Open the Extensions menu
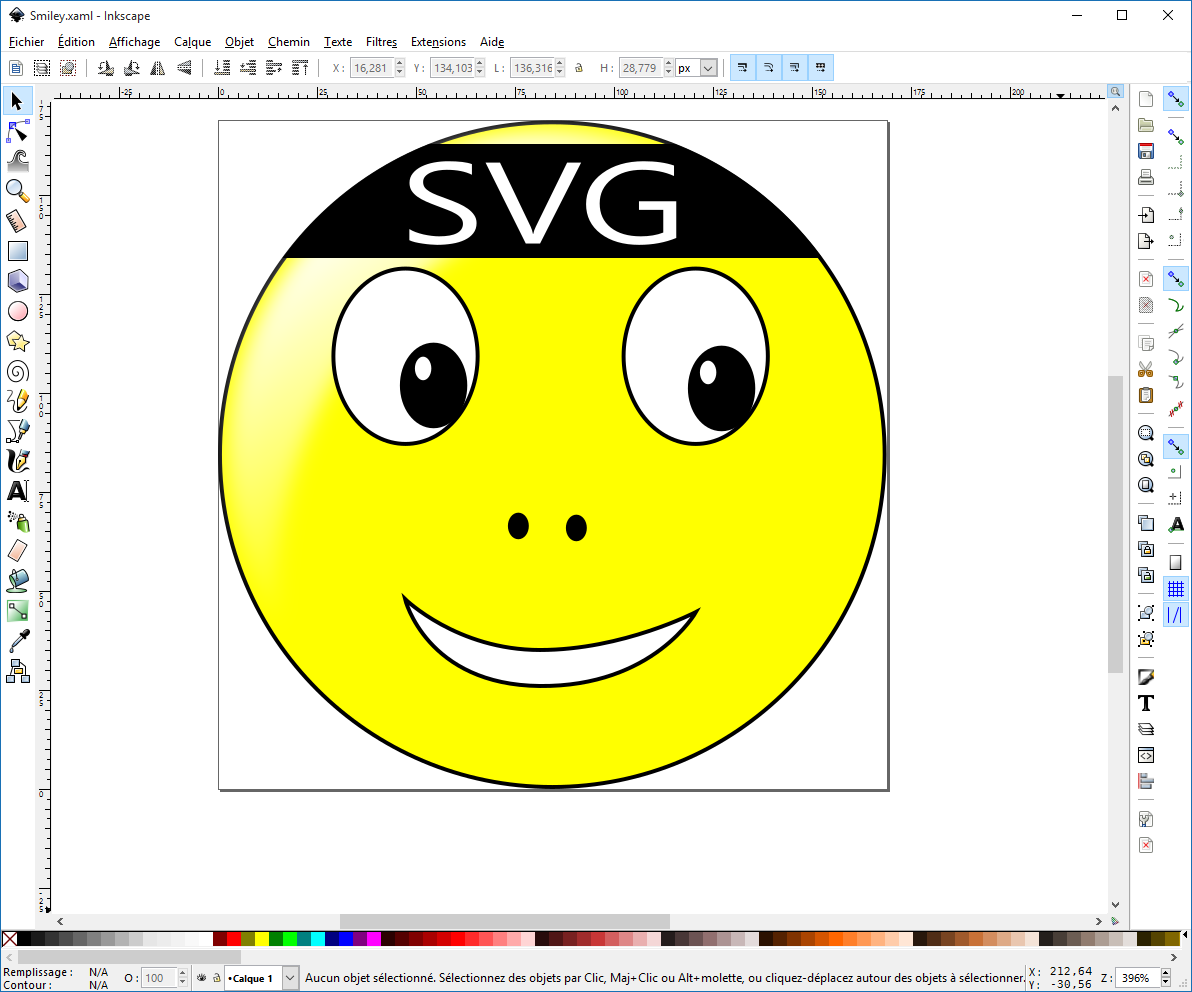The width and height of the screenshot is (1192, 992). pyautogui.click(x=439, y=42)
